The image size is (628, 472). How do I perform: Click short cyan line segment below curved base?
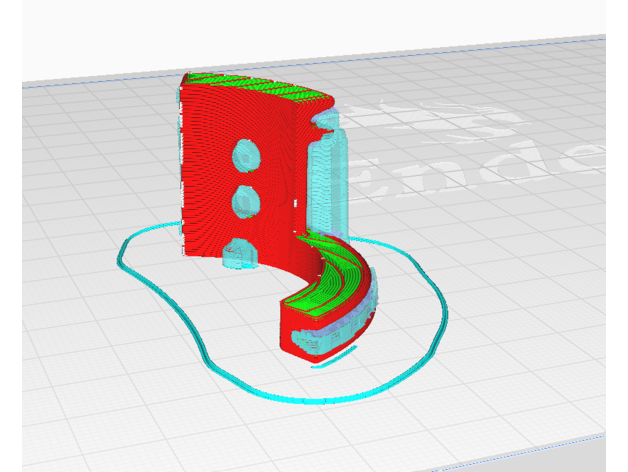coord(335,358)
